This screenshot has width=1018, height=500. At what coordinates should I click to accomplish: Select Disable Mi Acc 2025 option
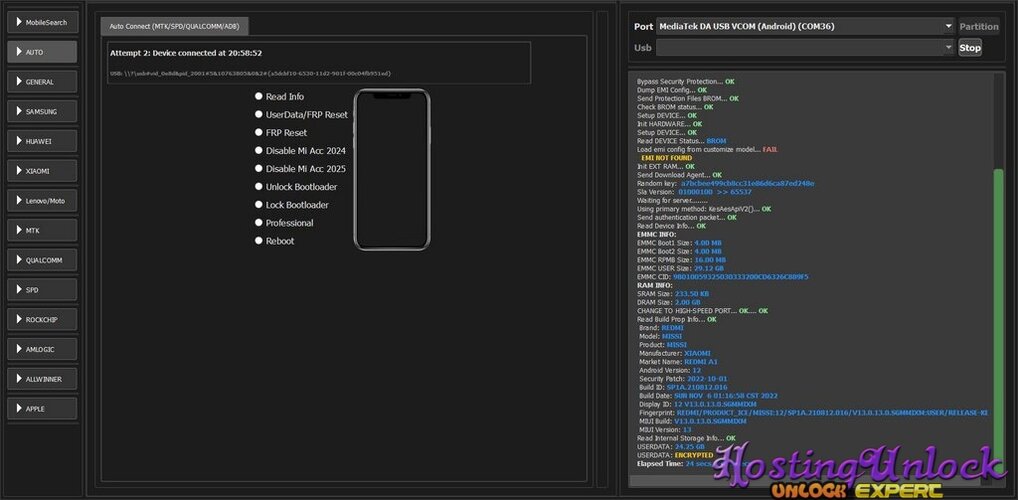[x=301, y=169]
